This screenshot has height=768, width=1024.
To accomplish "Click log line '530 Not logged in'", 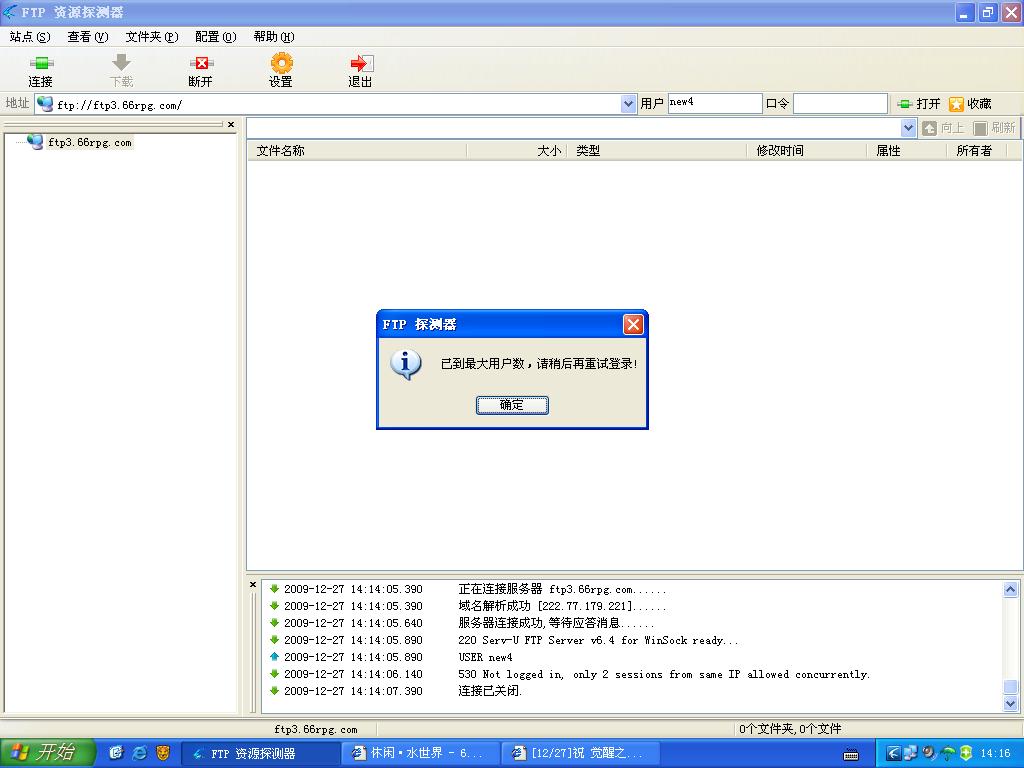I will click(x=664, y=674).
